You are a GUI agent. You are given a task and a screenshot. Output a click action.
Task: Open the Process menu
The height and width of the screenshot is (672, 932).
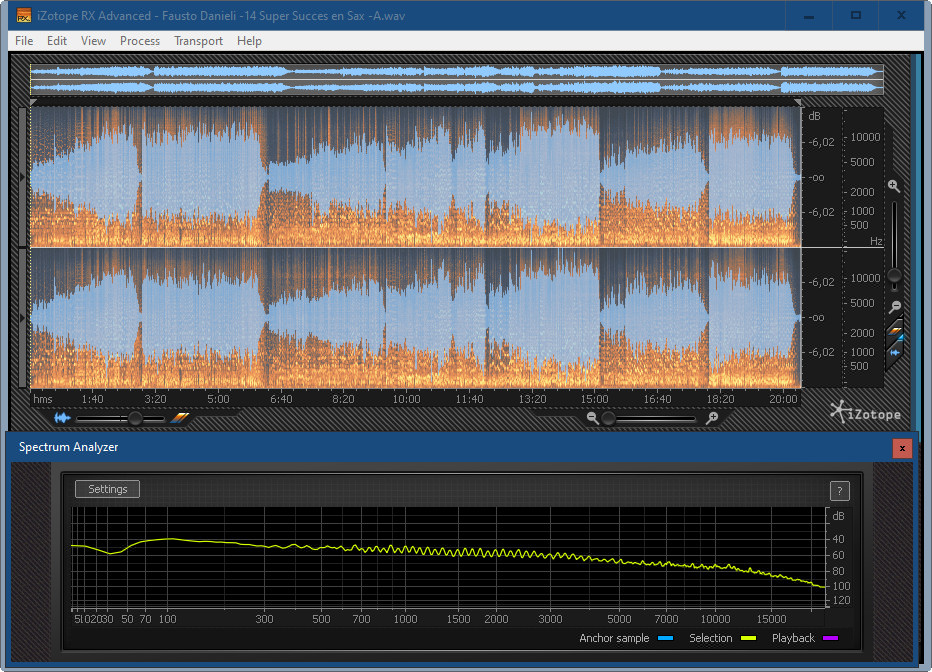pyautogui.click(x=140, y=41)
